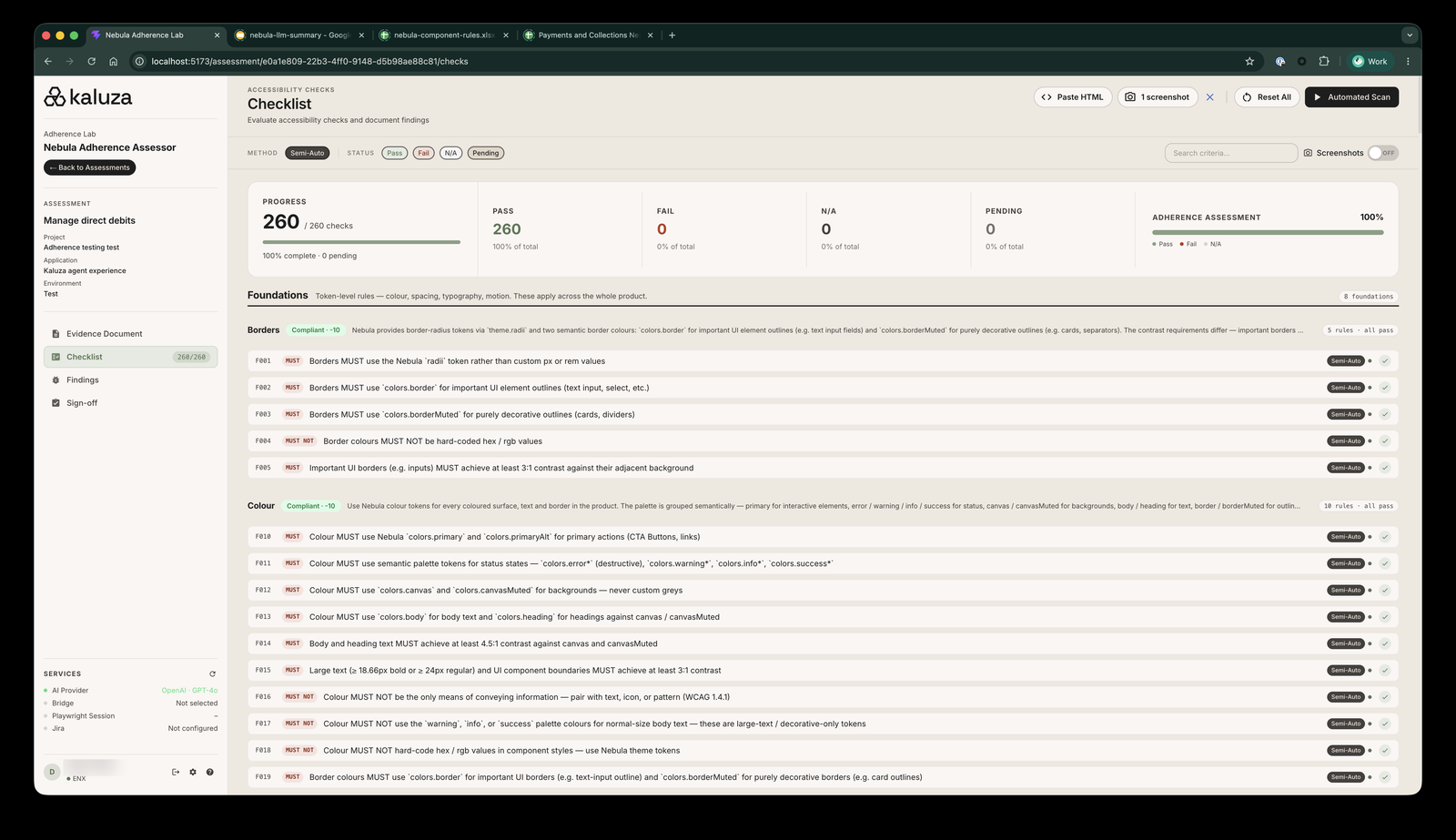Bookmark this page with the star icon

(x=1249, y=61)
